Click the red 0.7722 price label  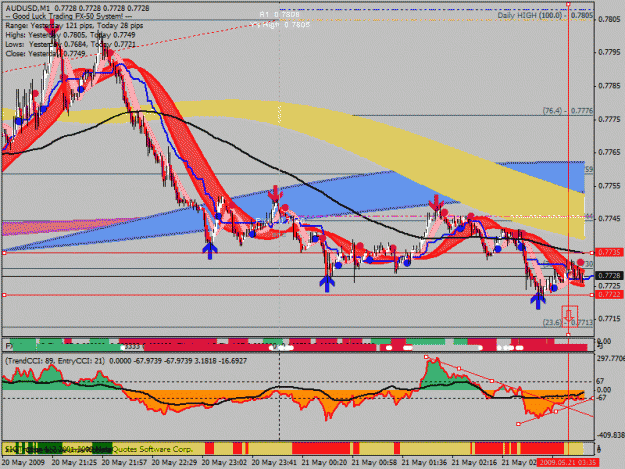[x=609, y=294]
